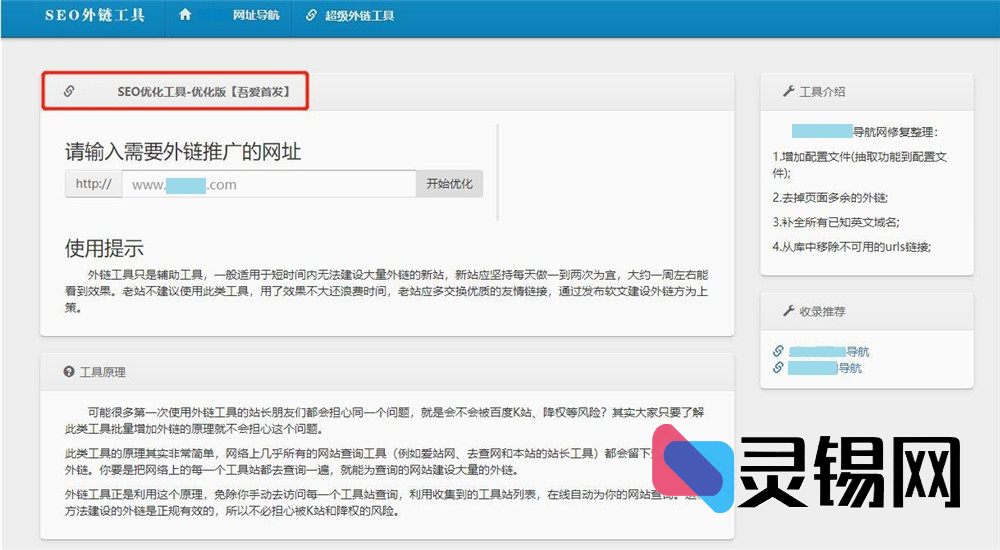The width and height of the screenshot is (1000, 550).
Task: Open the first 导航 link under 收录推荐
Action: click(x=828, y=352)
